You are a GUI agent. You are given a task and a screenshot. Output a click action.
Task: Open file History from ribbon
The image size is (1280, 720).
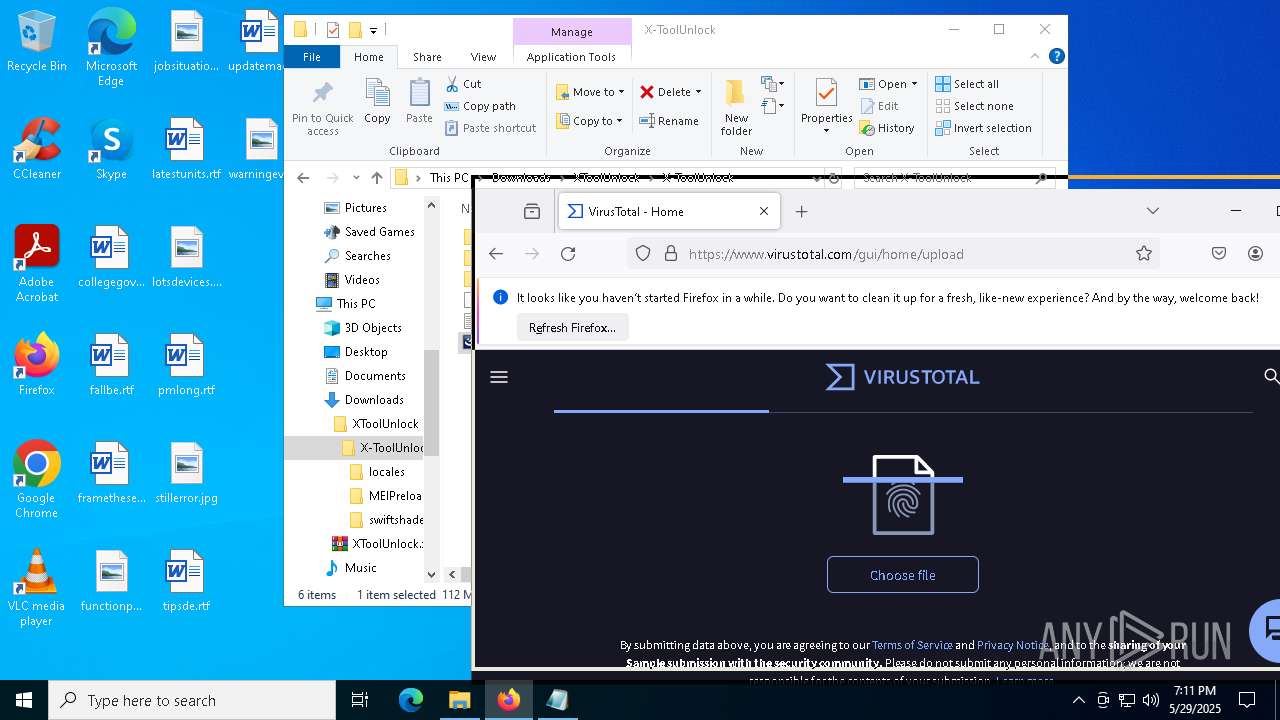click(x=887, y=128)
